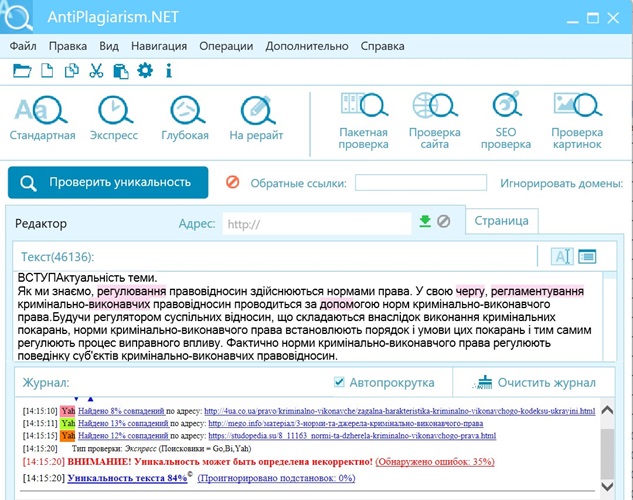Click Уникальность текста 84% link
The image size is (633, 500).
(127, 478)
